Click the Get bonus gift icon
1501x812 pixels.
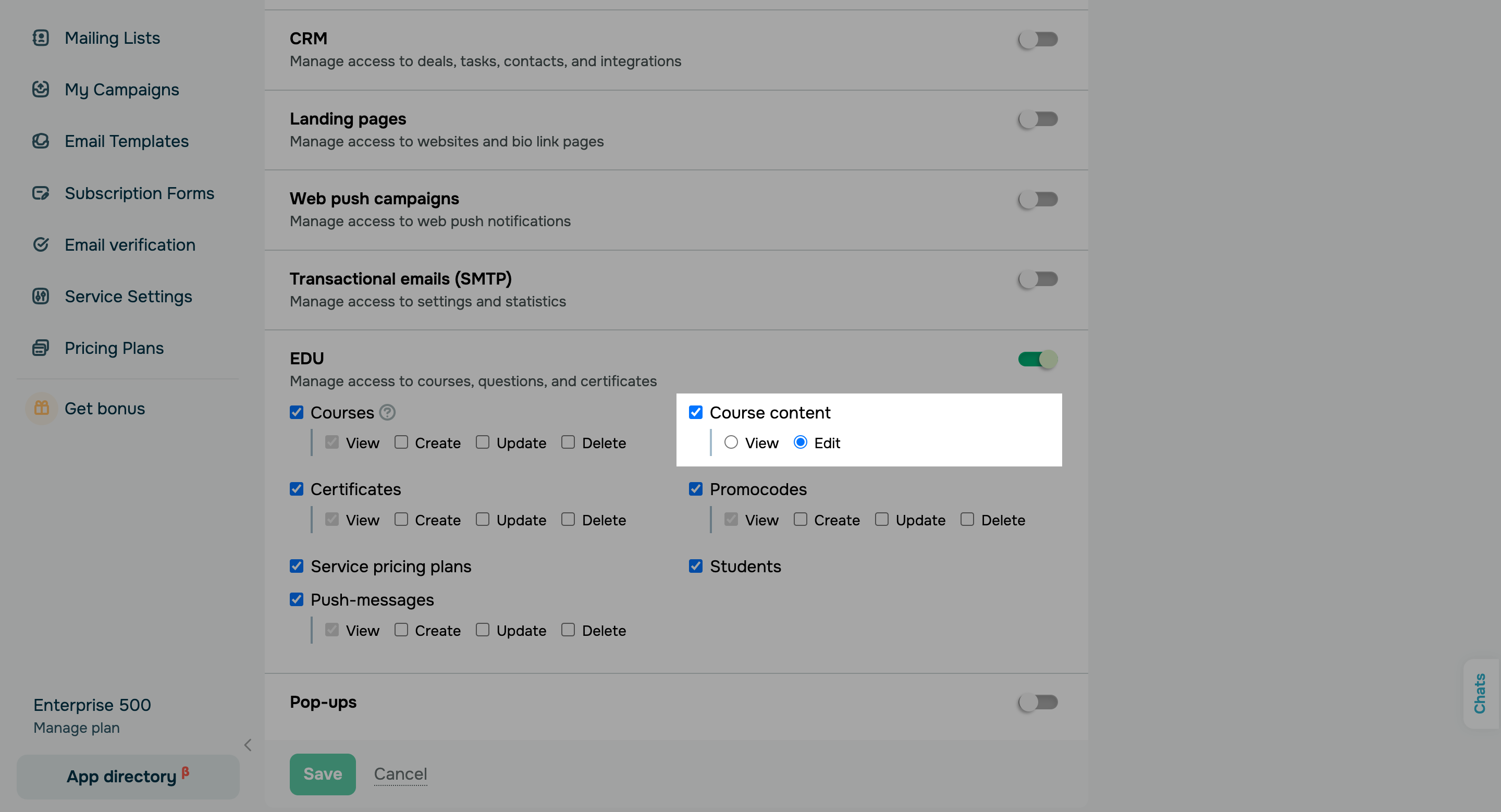tap(41, 408)
